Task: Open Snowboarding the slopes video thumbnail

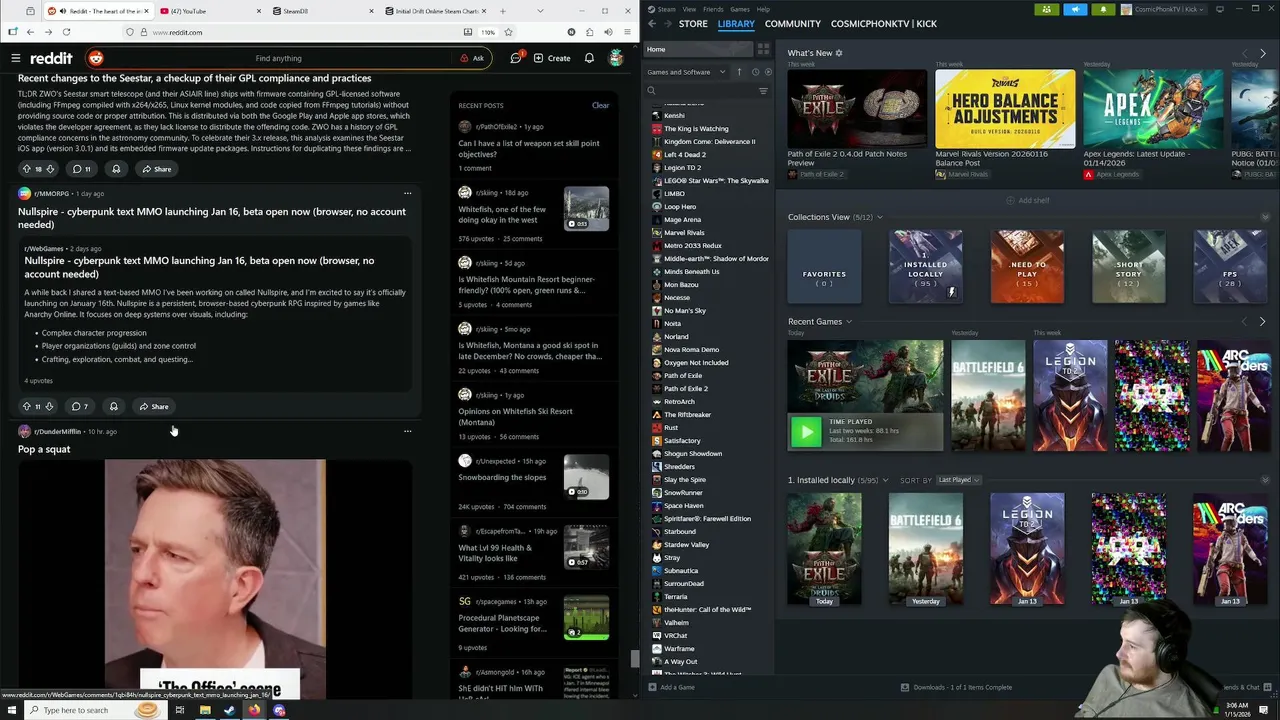Action: tap(586, 477)
